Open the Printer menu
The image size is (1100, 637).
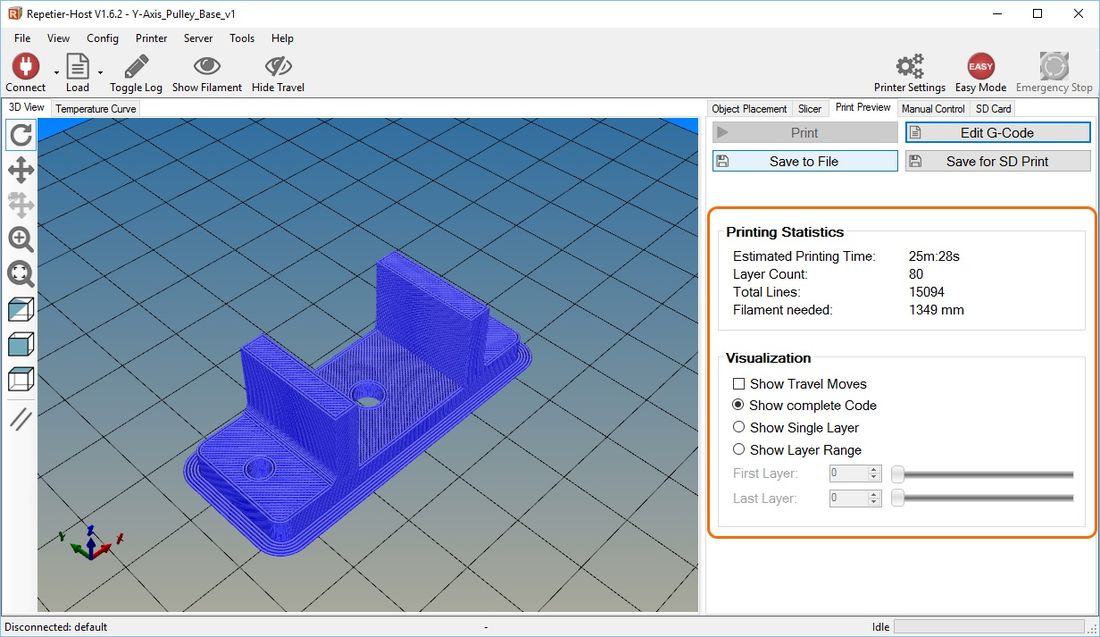pyautogui.click(x=151, y=38)
